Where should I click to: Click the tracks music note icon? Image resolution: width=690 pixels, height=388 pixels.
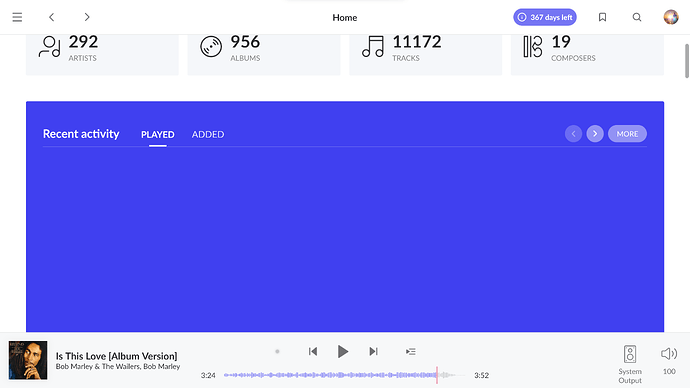coord(373,47)
